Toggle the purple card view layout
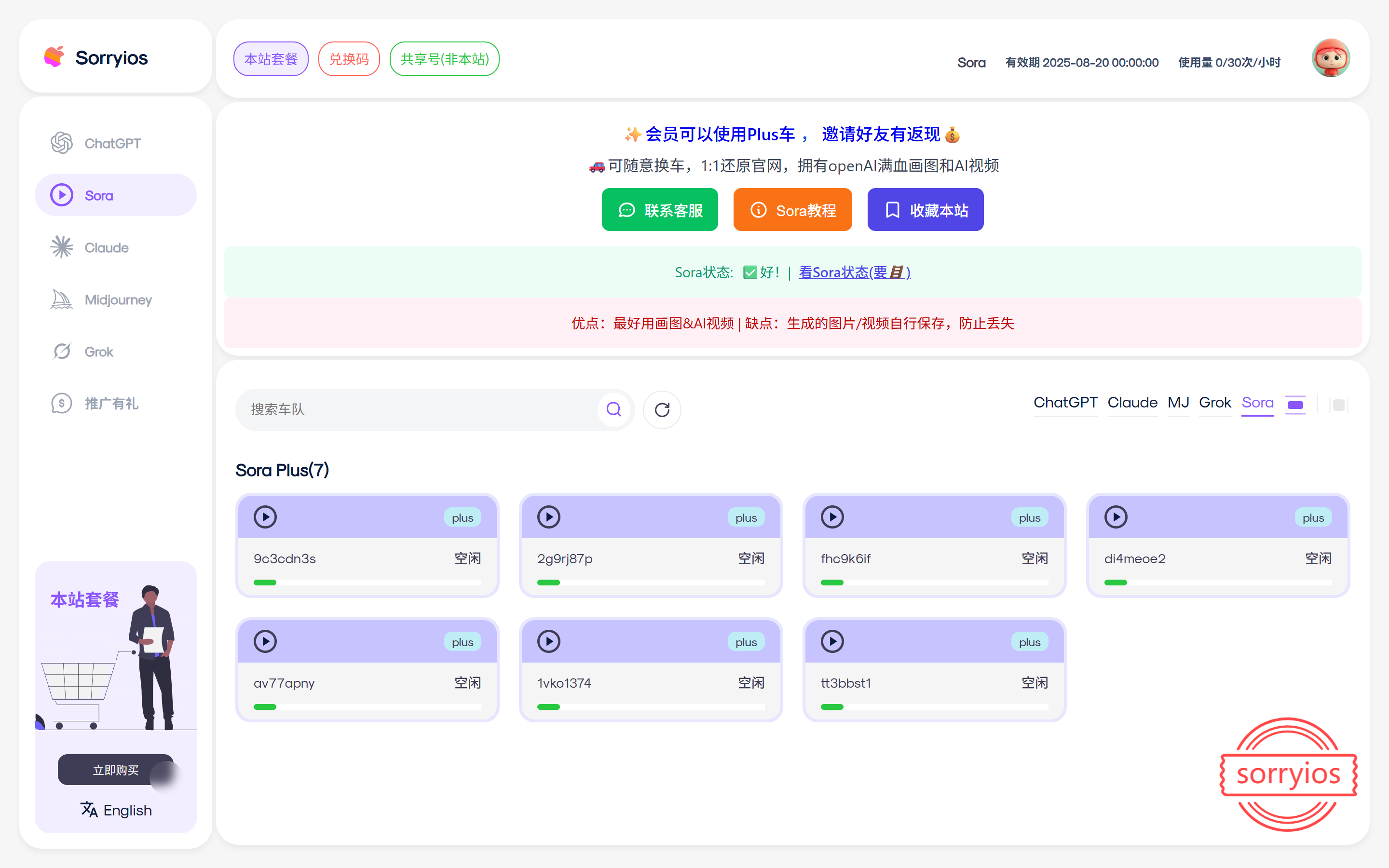This screenshot has width=1389, height=868. [x=1295, y=405]
